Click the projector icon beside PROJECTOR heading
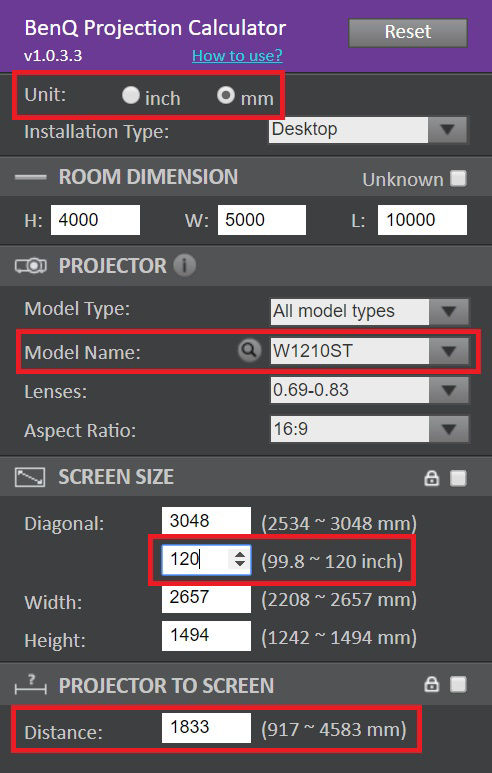This screenshot has height=773, width=492. pyautogui.click(x=31, y=266)
